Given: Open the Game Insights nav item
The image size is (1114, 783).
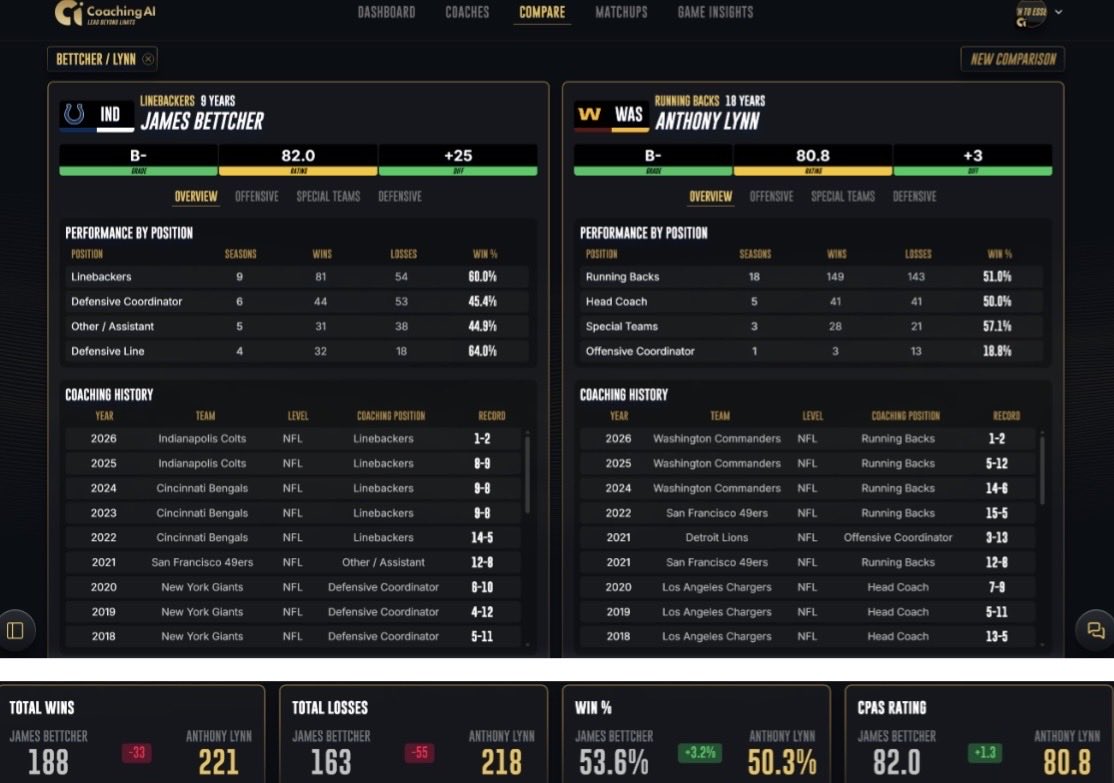Looking at the screenshot, I should 715,12.
